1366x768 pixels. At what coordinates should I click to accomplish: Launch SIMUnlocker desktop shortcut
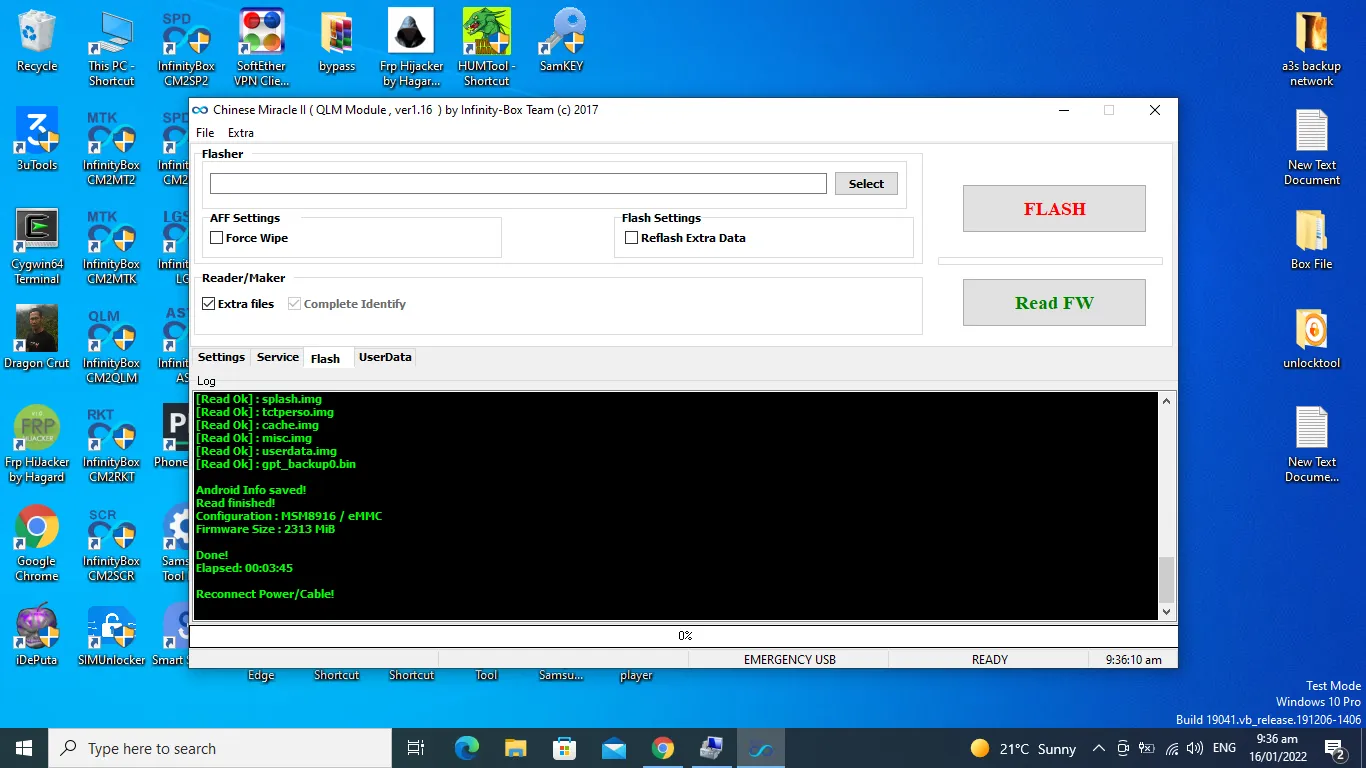pyautogui.click(x=111, y=636)
